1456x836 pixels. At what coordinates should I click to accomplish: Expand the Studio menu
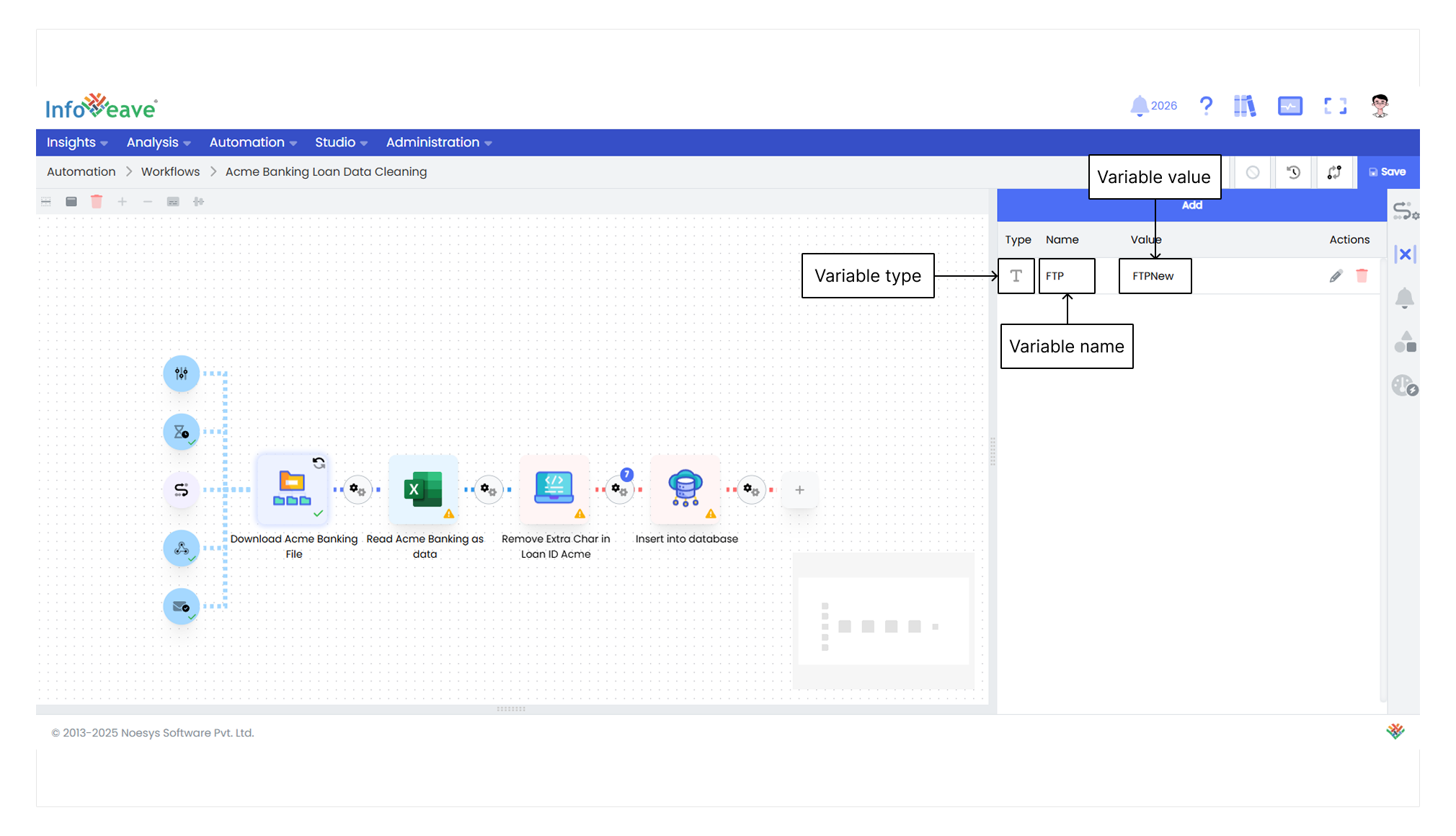click(x=341, y=143)
